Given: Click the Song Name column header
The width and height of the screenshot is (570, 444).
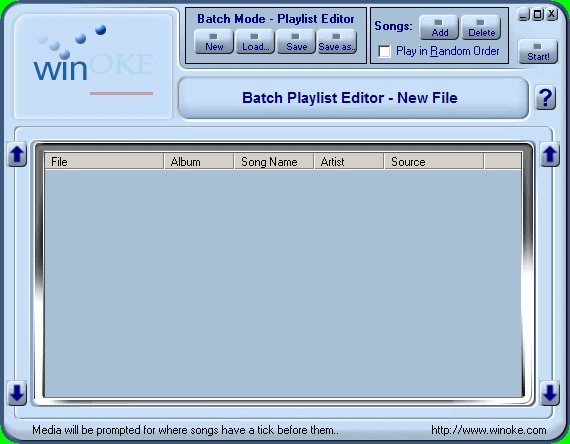Looking at the screenshot, I should click(x=274, y=161).
